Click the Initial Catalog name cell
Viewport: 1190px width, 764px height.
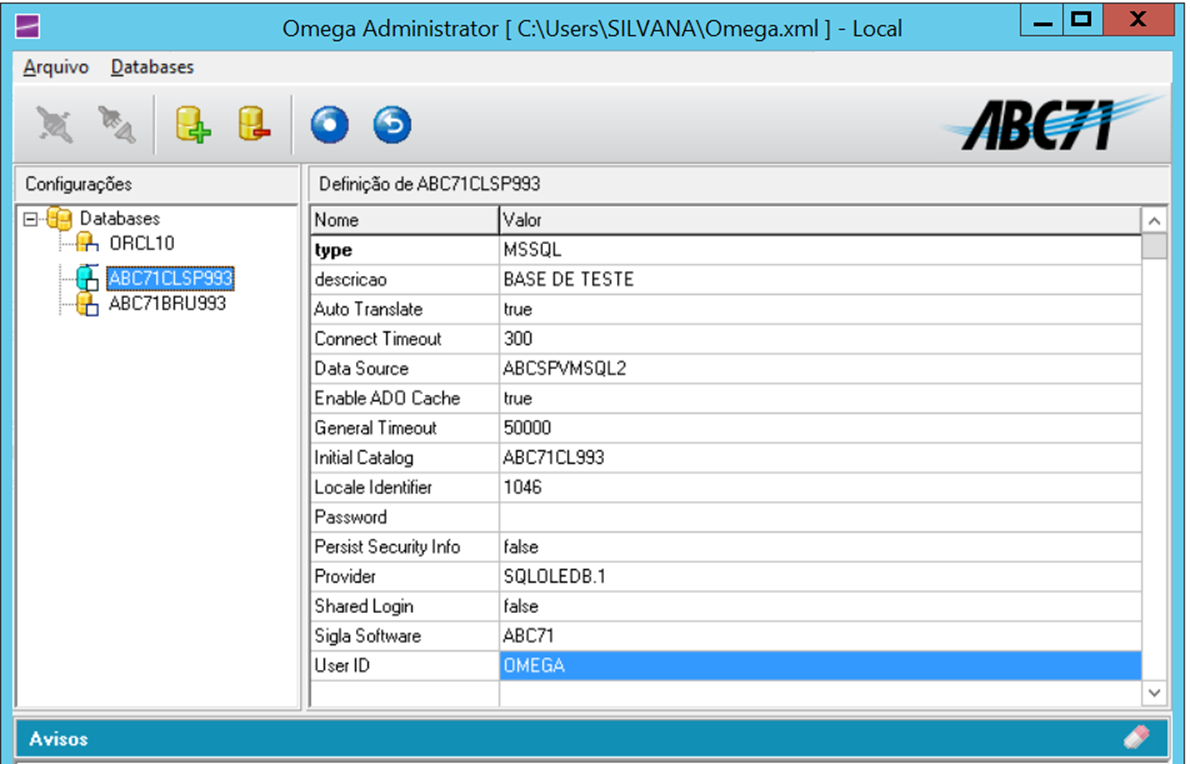(405, 457)
